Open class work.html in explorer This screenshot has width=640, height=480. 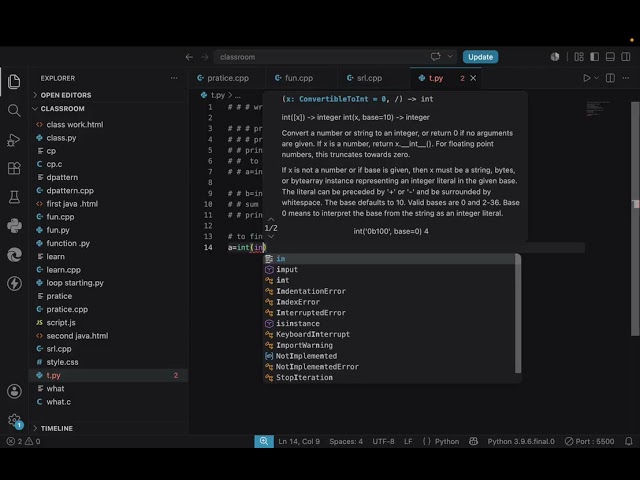108,124
